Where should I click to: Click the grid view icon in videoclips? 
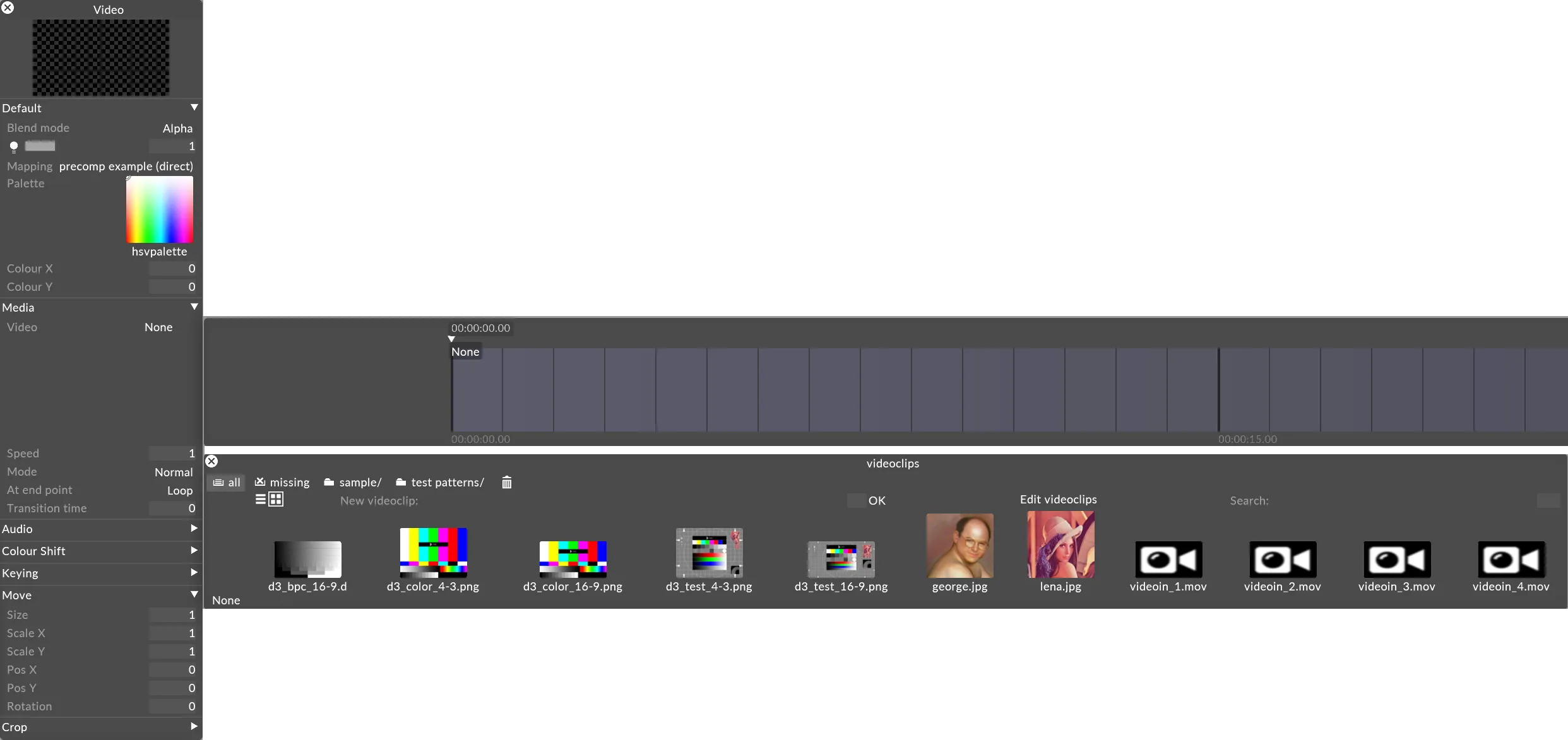point(276,499)
